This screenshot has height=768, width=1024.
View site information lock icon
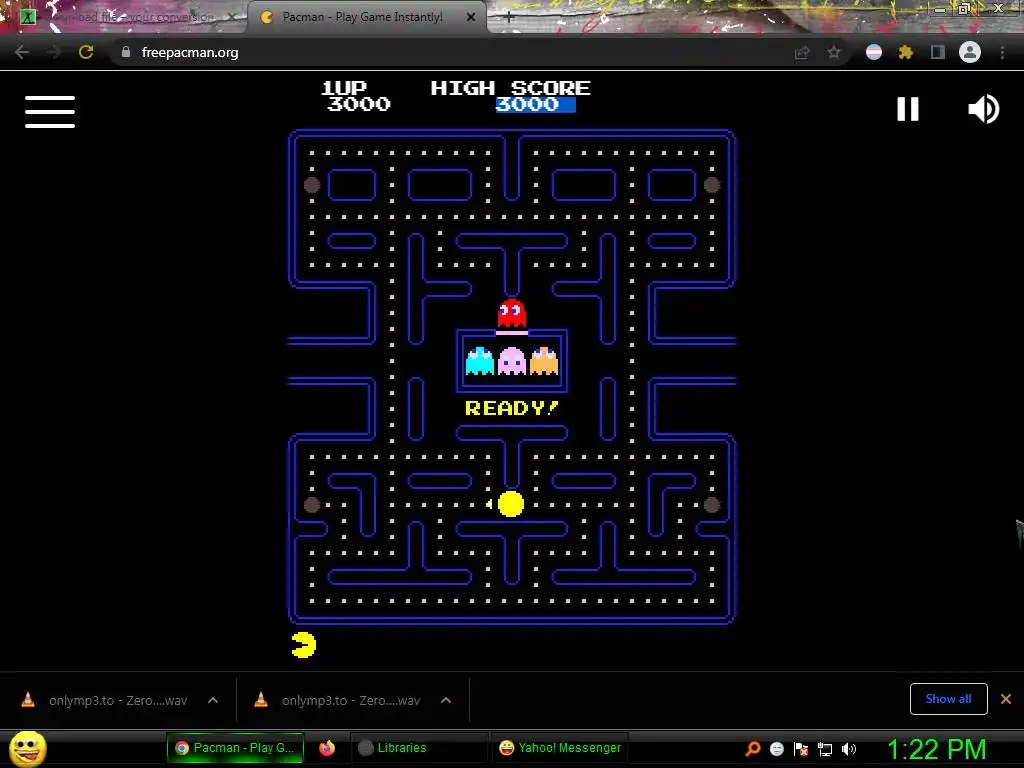(126, 52)
